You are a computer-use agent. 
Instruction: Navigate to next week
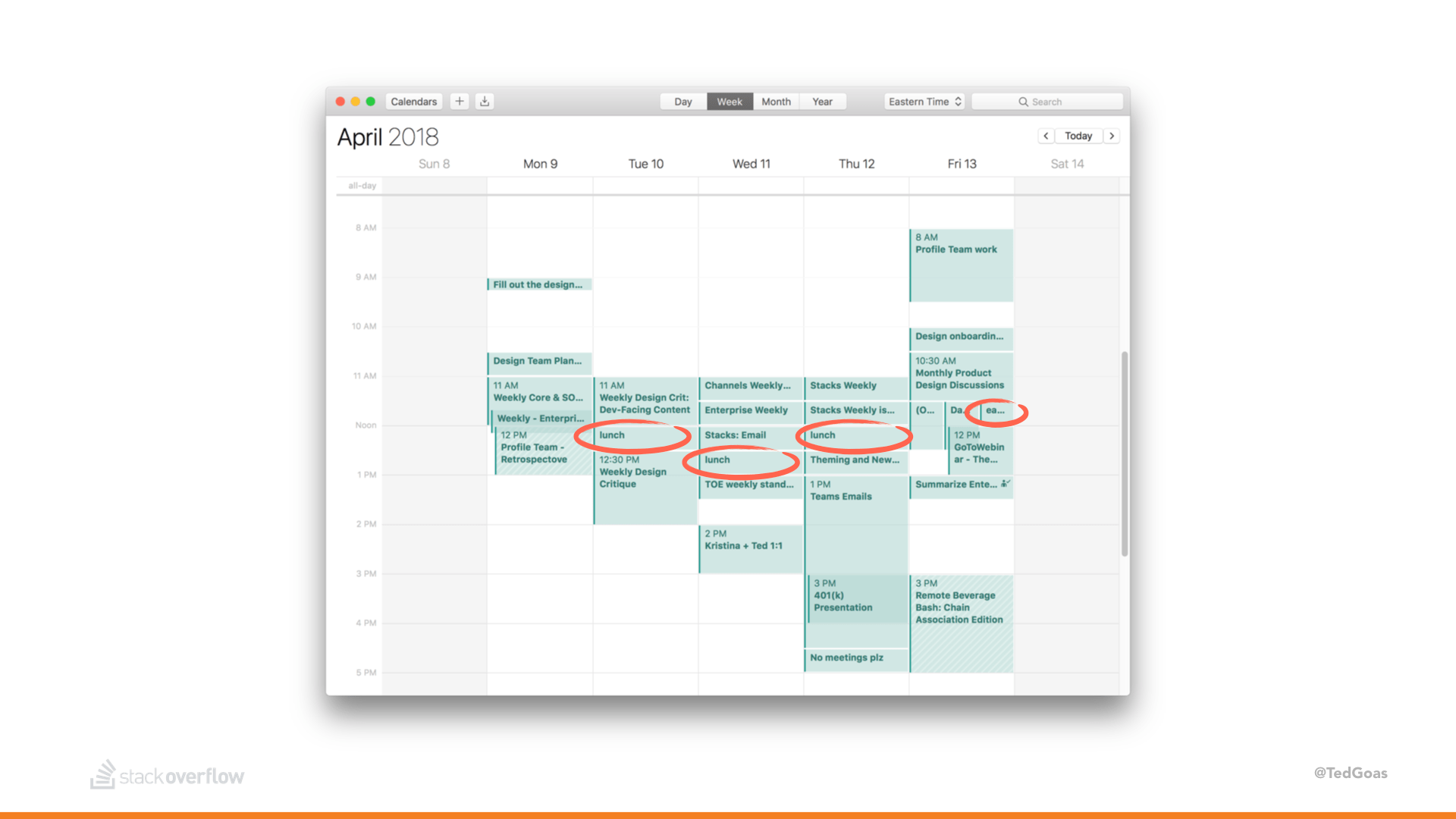(1113, 135)
